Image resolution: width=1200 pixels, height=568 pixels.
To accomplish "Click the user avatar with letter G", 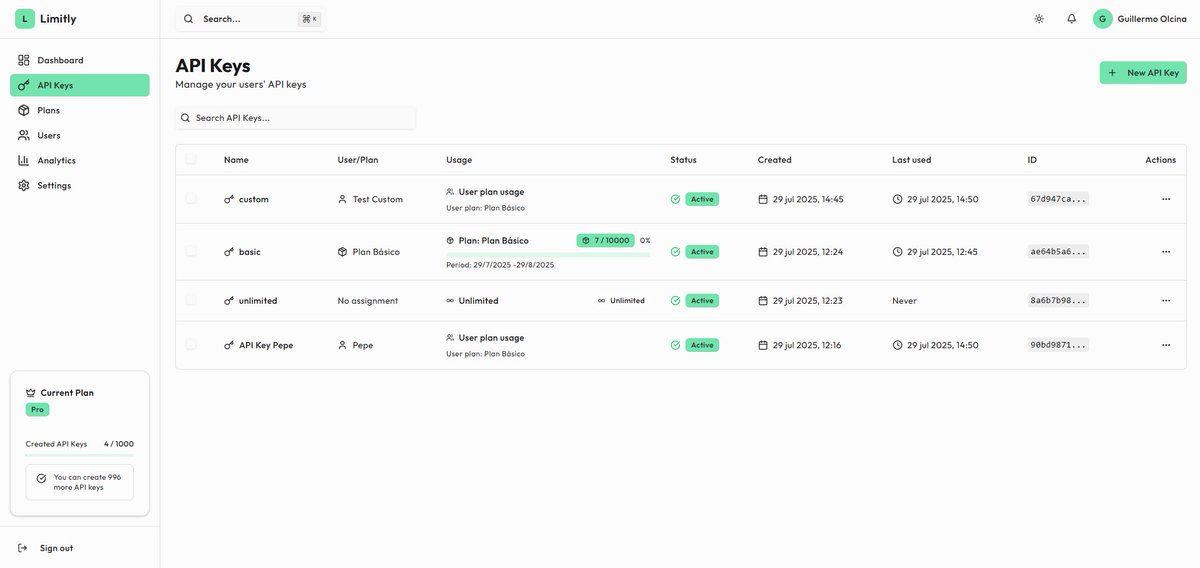I will pyautogui.click(x=1103, y=19).
